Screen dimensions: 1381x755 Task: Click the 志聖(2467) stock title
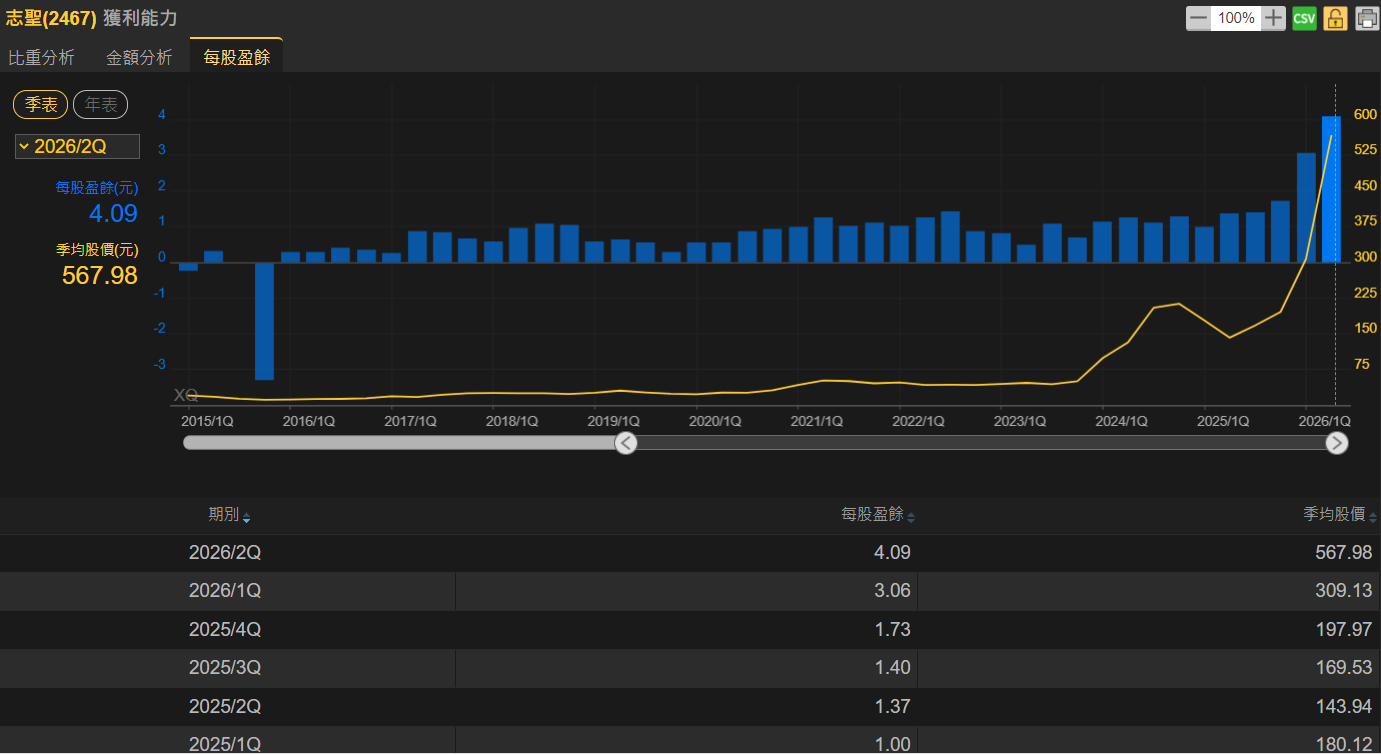(x=51, y=18)
